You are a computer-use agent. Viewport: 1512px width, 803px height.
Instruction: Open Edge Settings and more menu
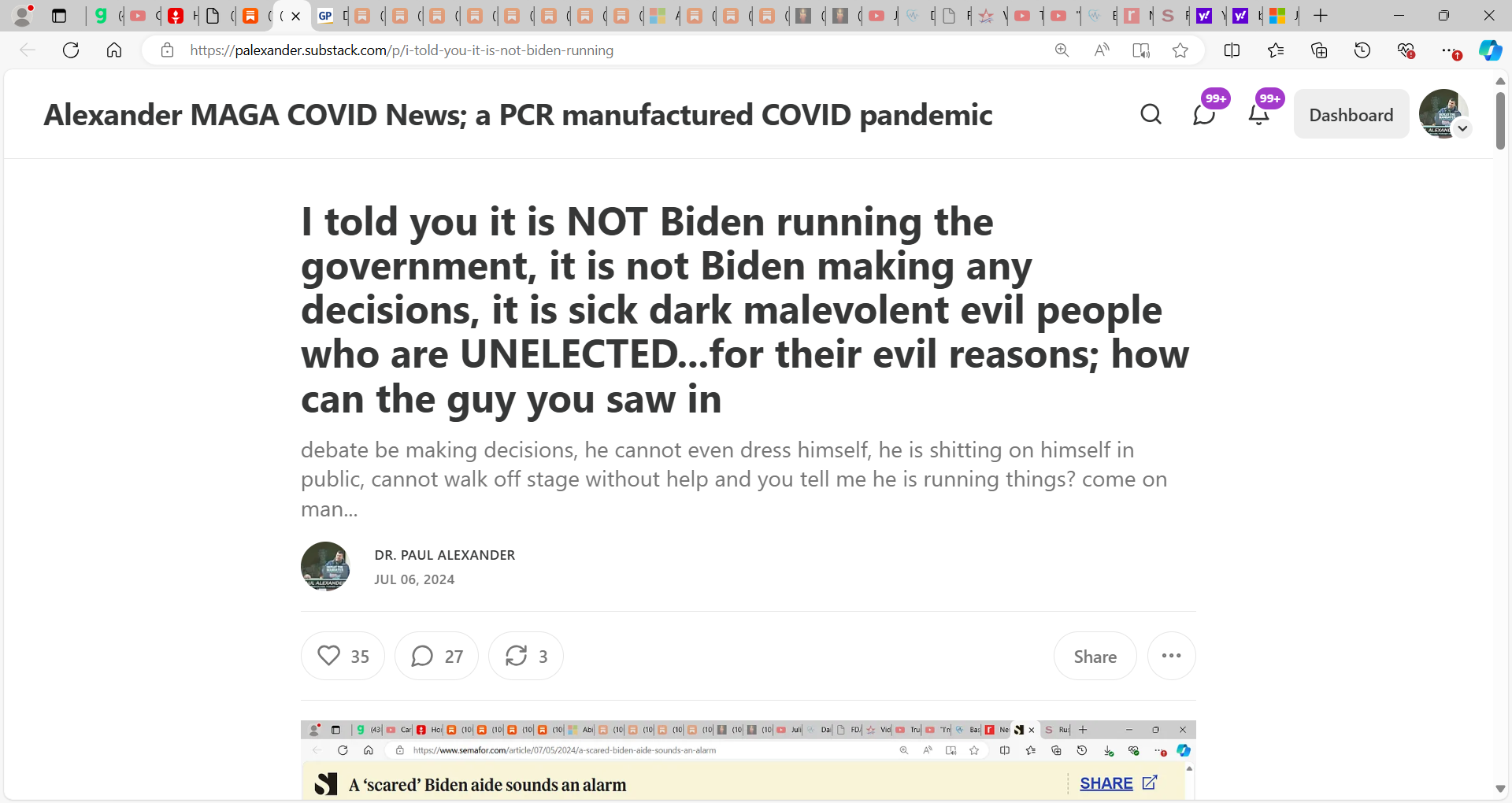(x=1447, y=50)
